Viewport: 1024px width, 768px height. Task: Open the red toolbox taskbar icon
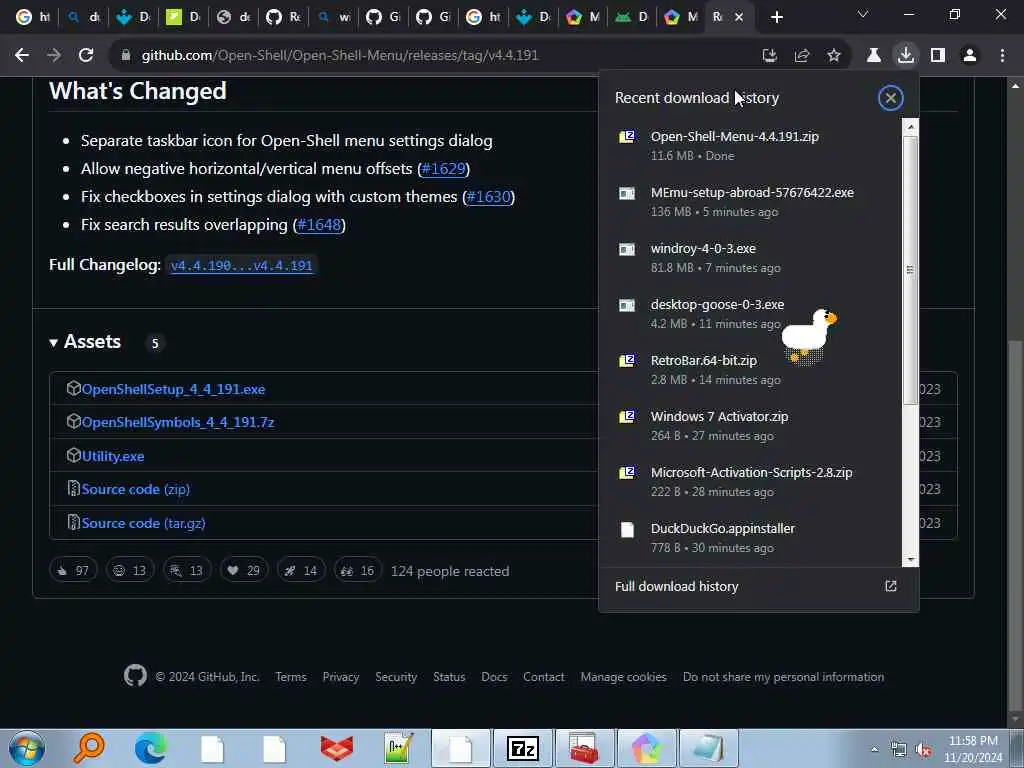click(583, 748)
